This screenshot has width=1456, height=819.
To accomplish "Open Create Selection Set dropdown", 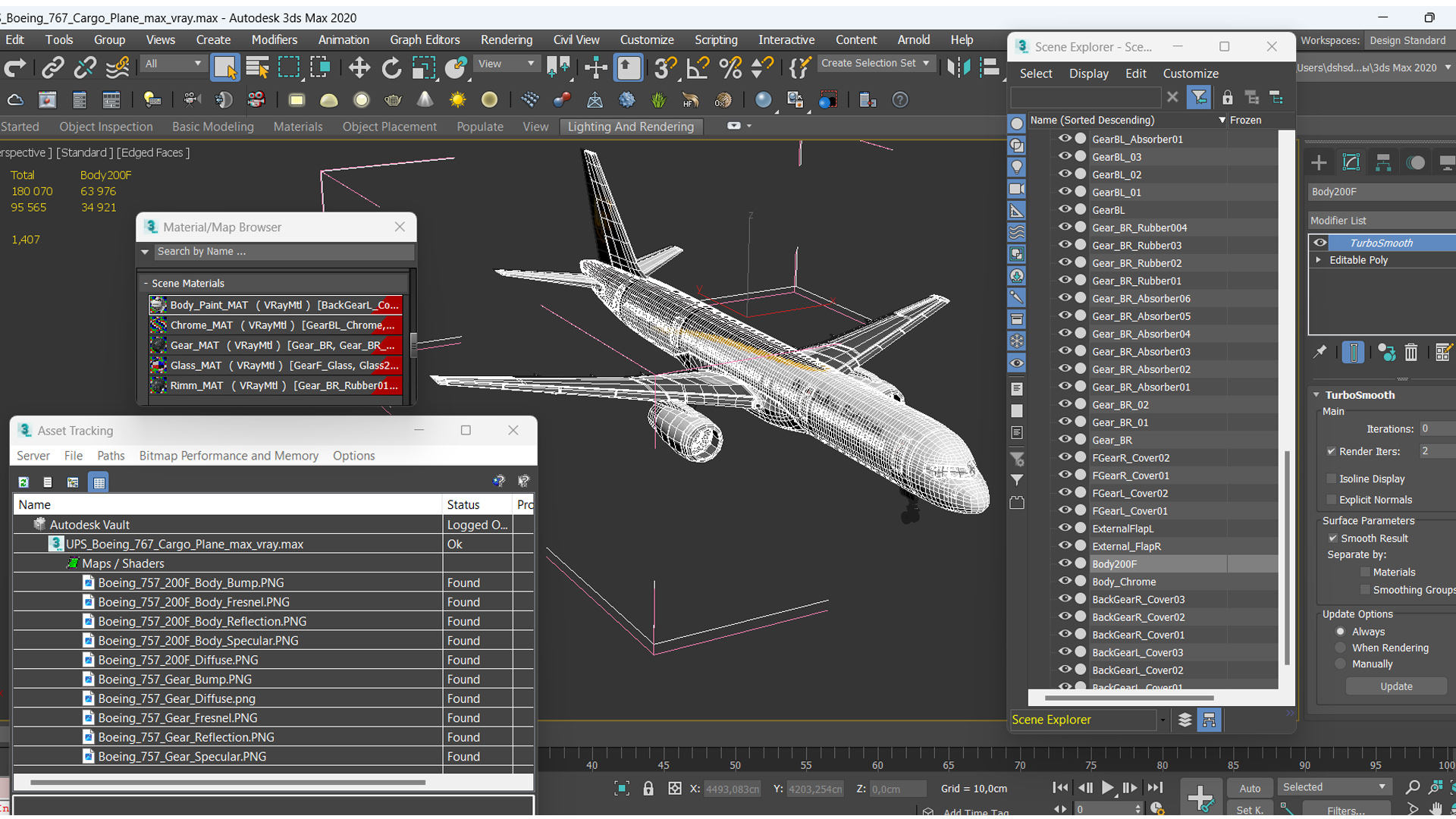I will (876, 64).
